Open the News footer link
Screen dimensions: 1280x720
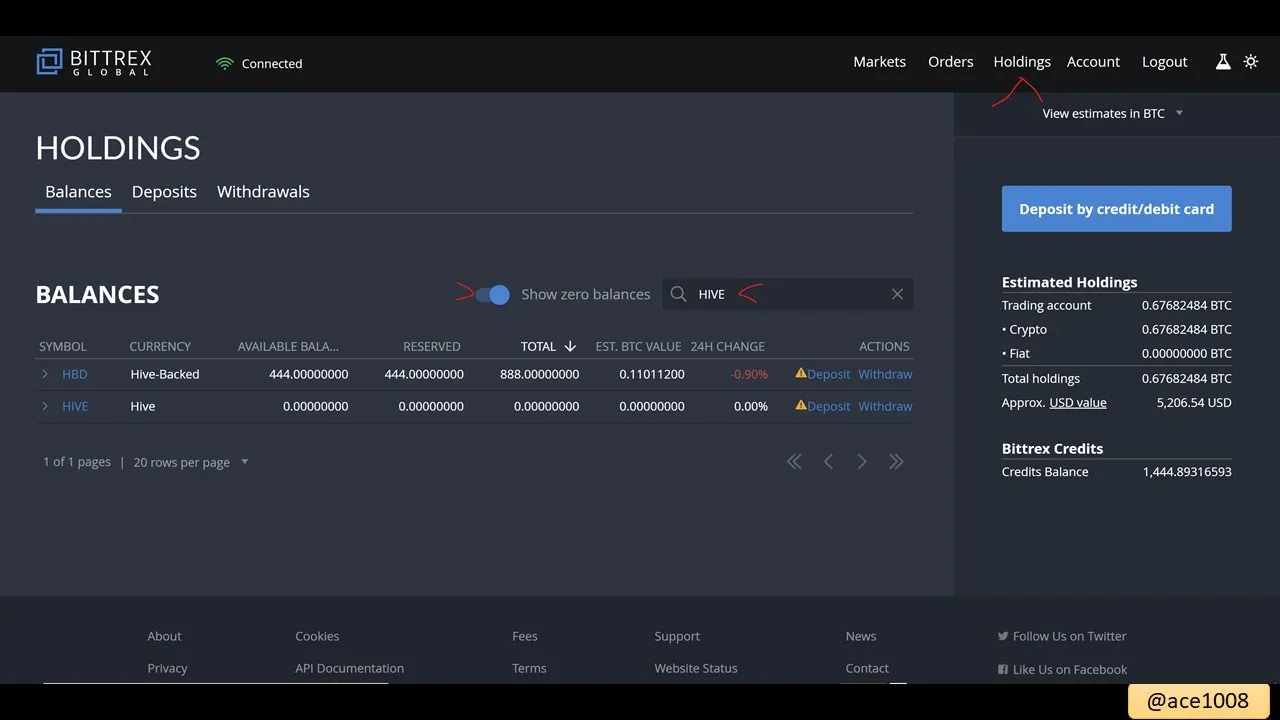coord(861,636)
